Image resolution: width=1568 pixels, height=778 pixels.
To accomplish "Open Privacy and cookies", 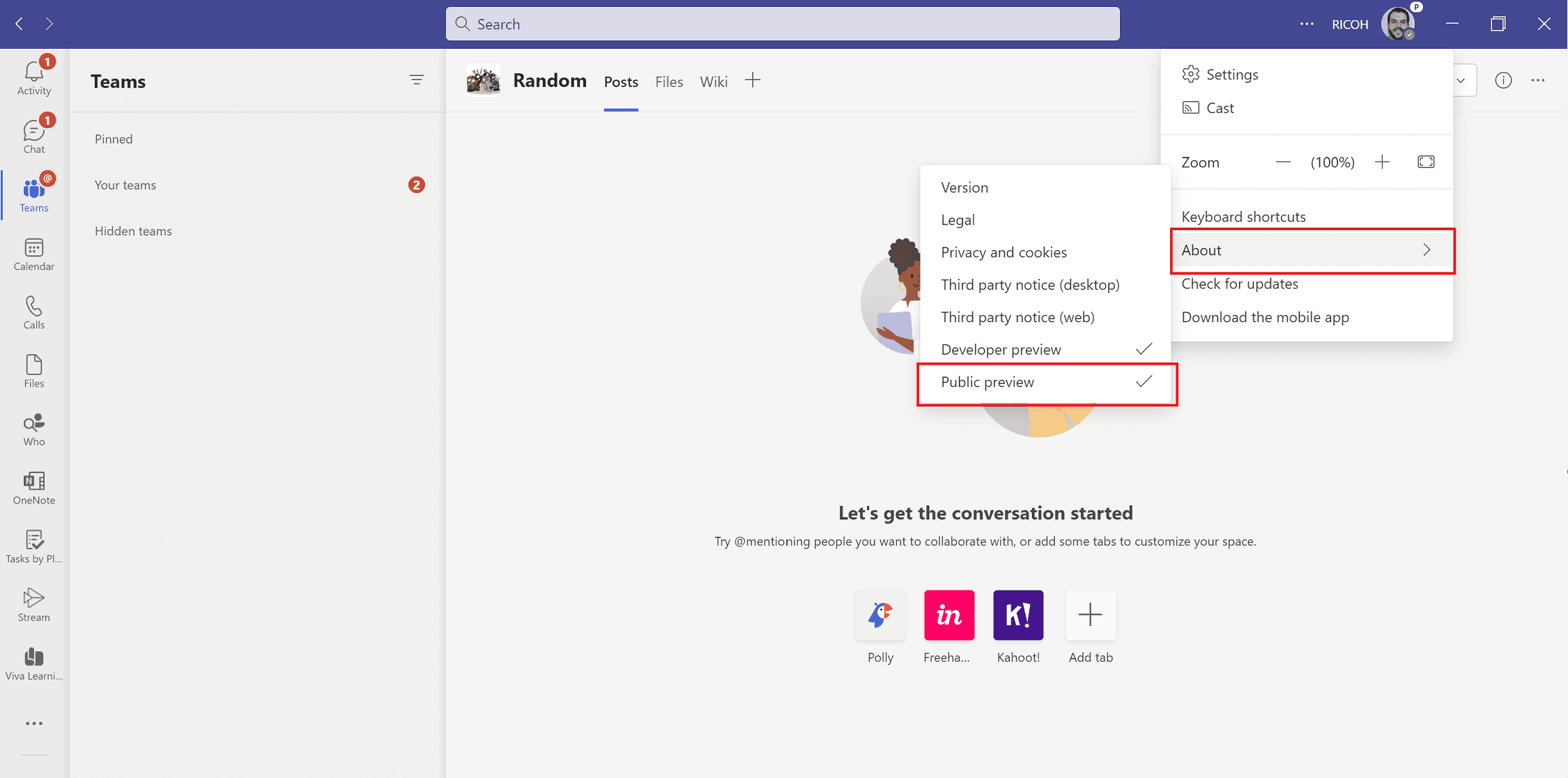I will point(1047,252).
